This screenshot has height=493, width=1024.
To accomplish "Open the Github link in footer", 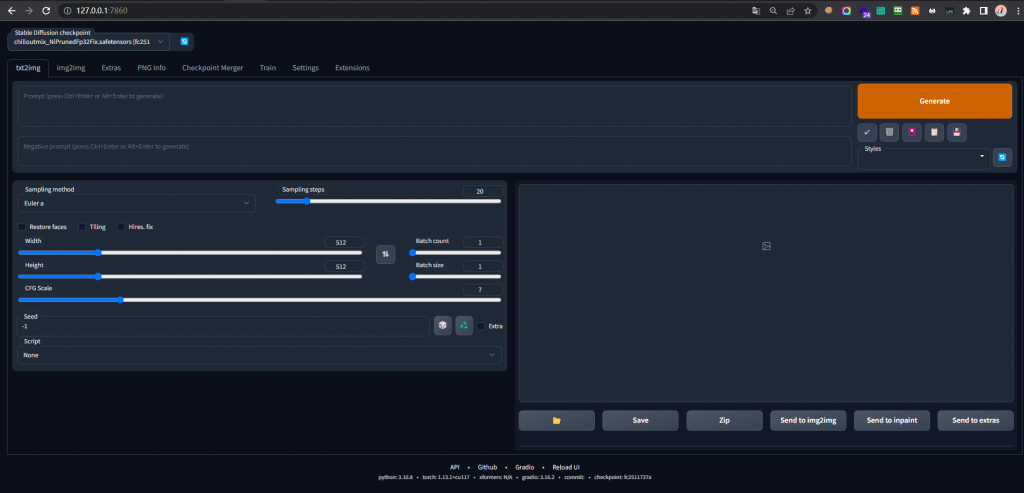I will point(487,467).
